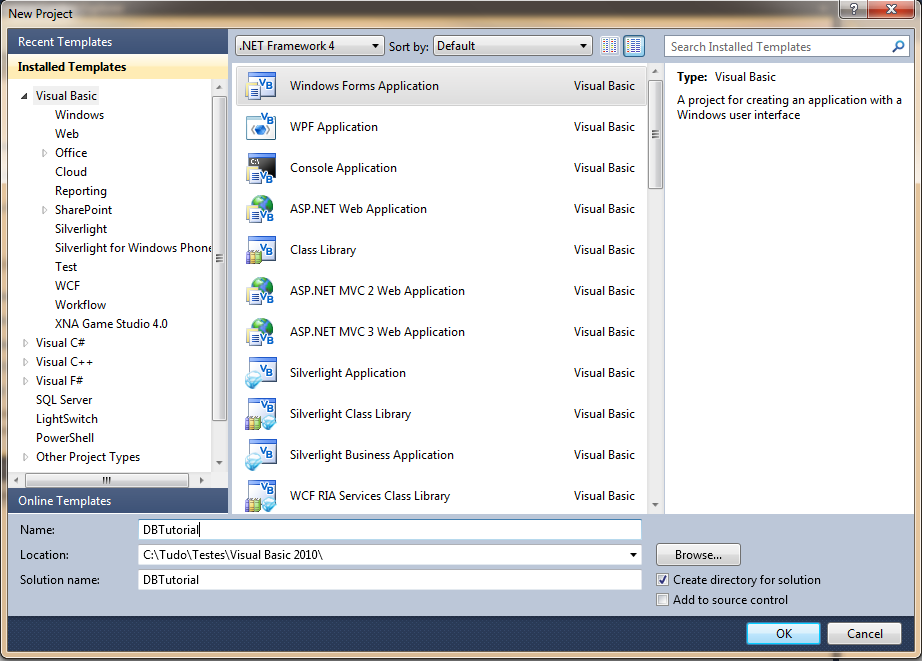Select the Silverlight category under Visual Basic

click(x=81, y=228)
